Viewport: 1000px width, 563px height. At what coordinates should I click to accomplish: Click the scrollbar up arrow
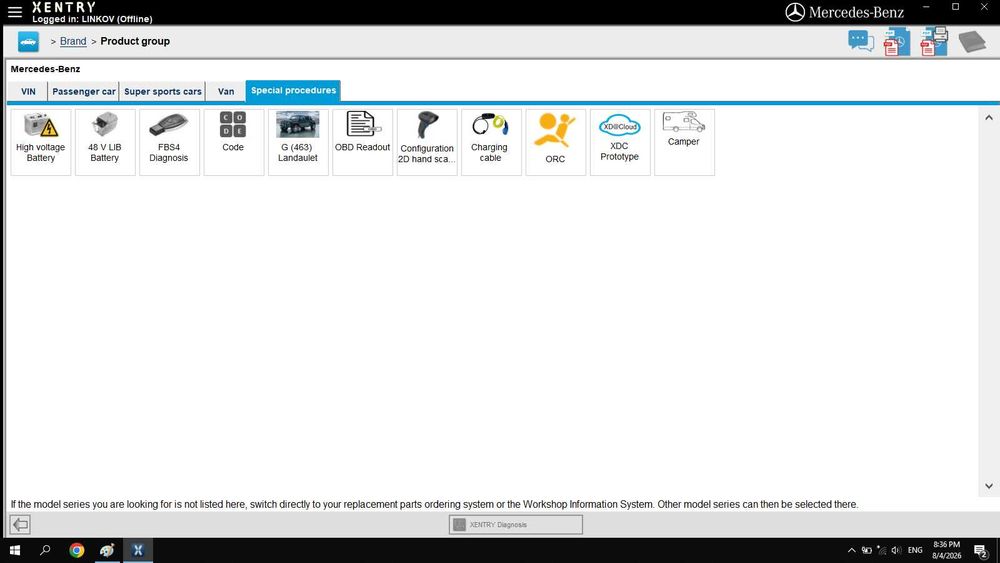tap(989, 117)
